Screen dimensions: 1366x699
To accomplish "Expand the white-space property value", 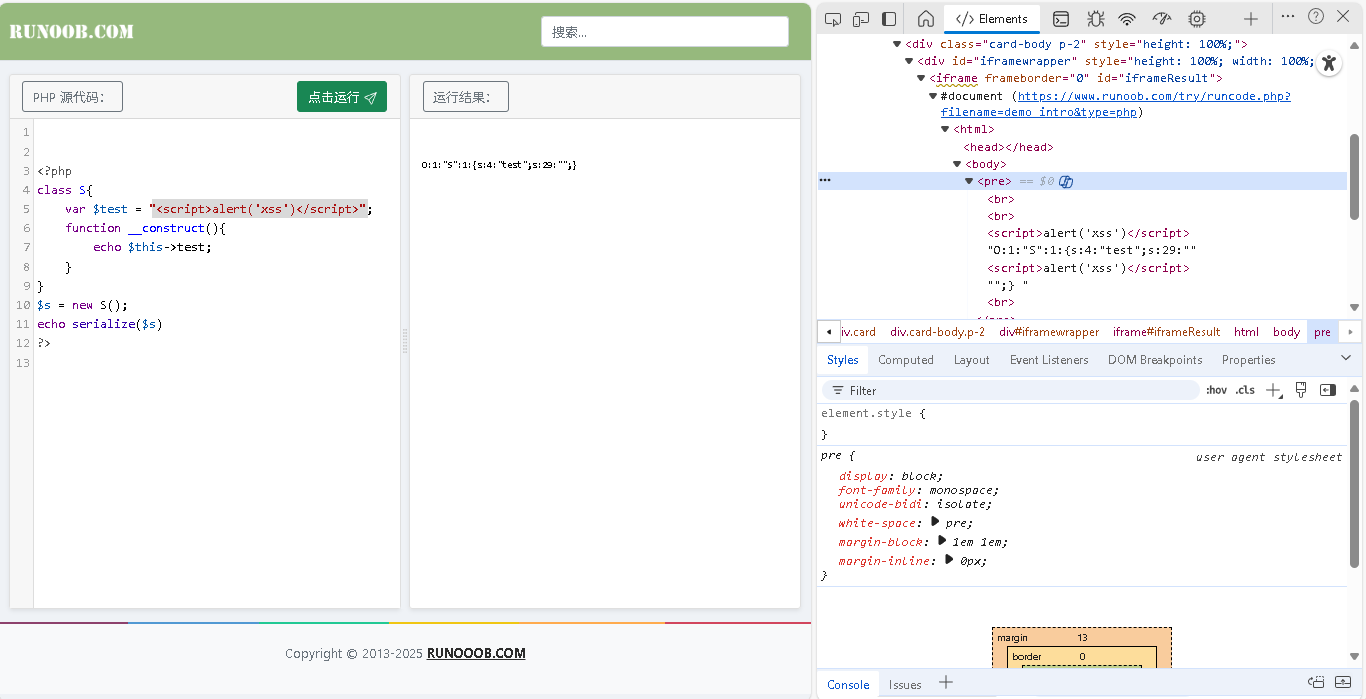I will click(935, 522).
